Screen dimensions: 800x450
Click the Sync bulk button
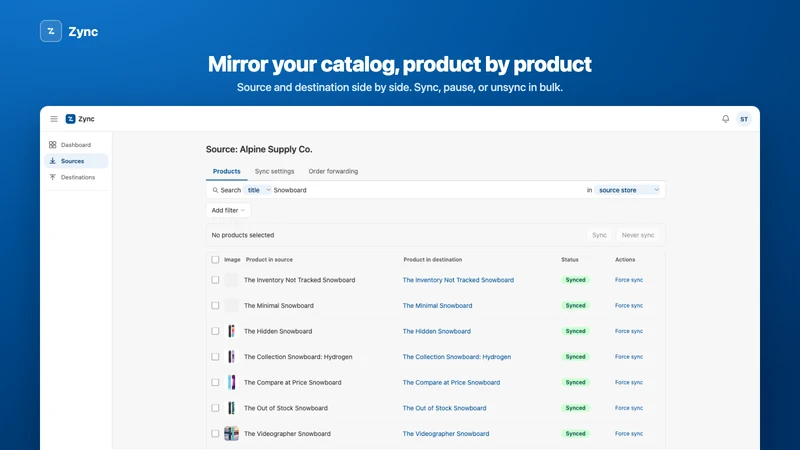(599, 235)
